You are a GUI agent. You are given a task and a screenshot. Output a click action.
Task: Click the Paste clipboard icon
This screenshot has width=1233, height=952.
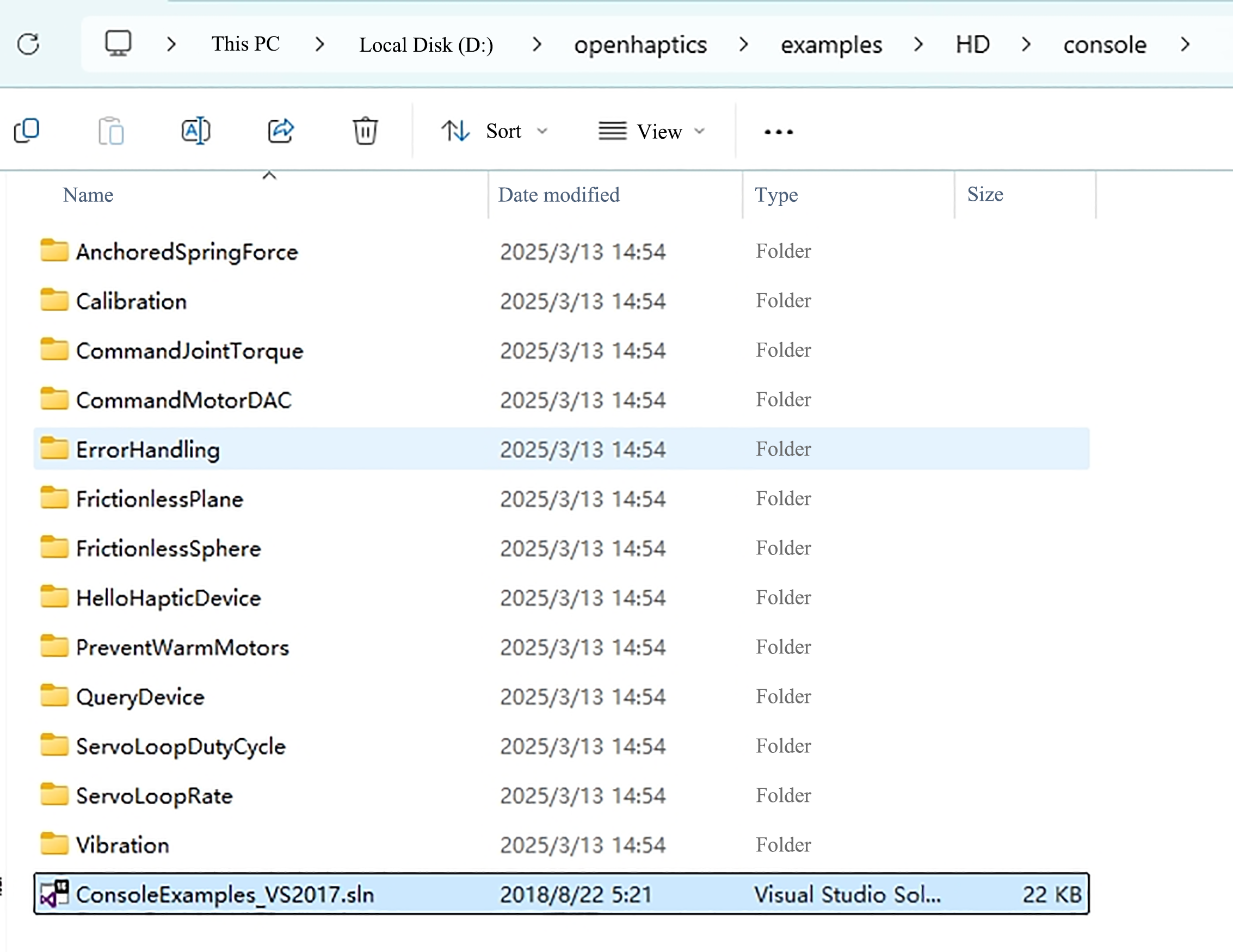[x=110, y=131]
